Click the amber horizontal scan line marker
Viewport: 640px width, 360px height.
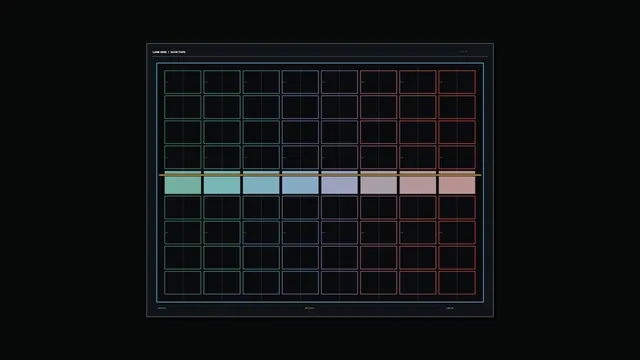point(320,175)
